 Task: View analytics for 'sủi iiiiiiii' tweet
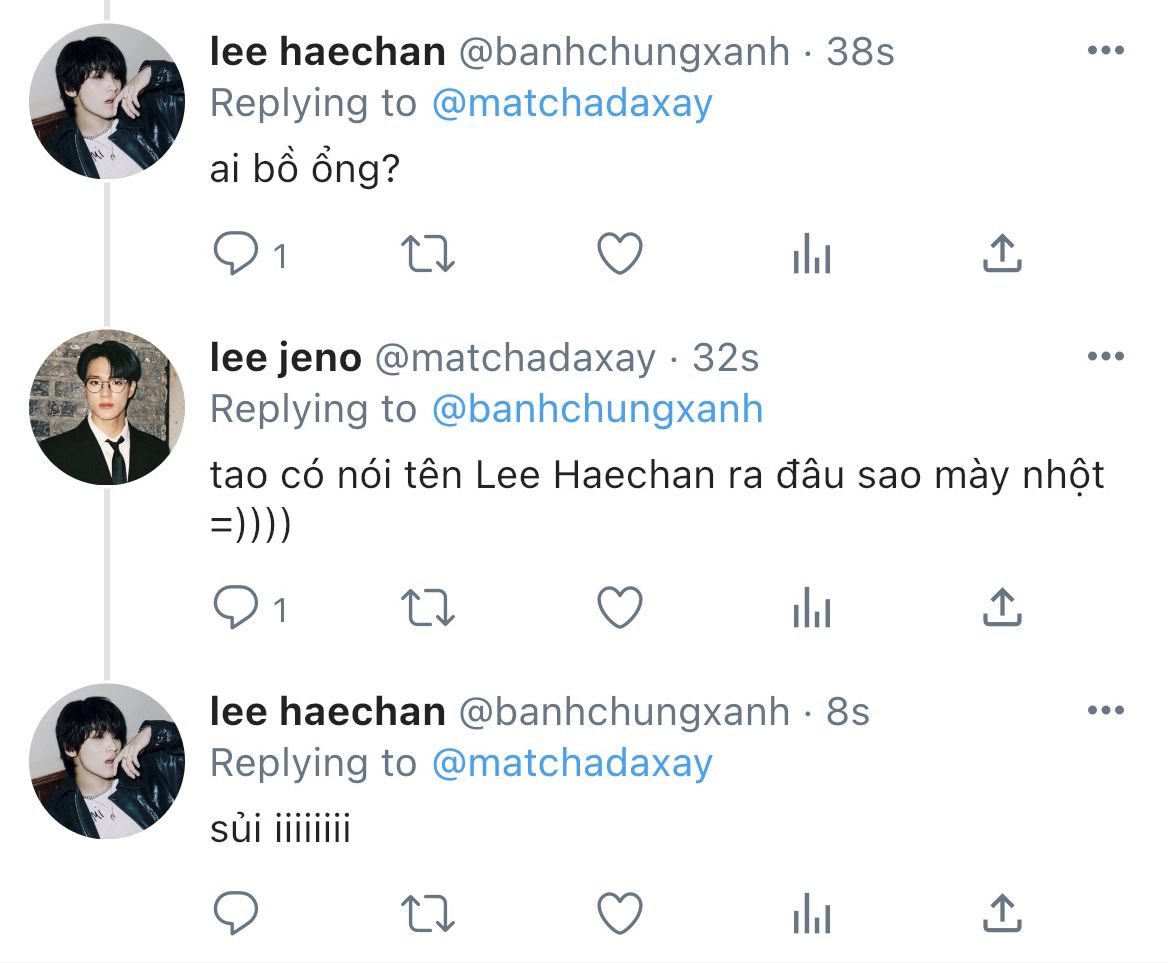811,912
